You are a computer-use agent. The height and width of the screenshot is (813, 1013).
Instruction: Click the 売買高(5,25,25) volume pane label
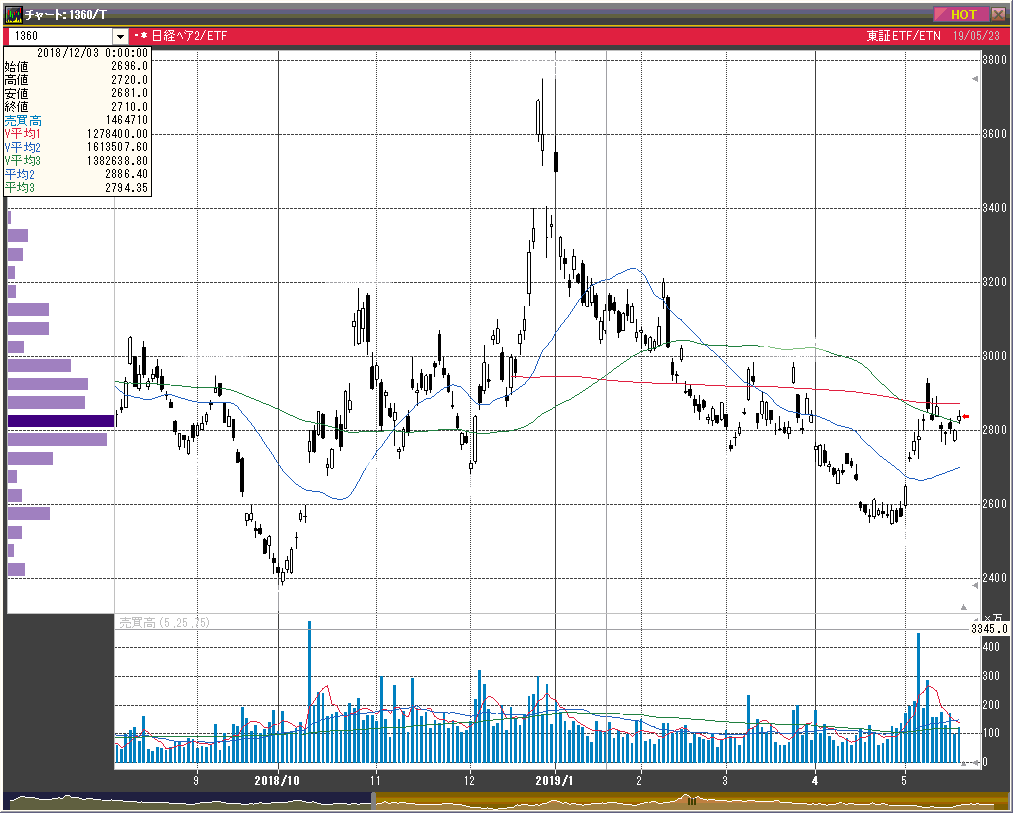click(x=165, y=622)
